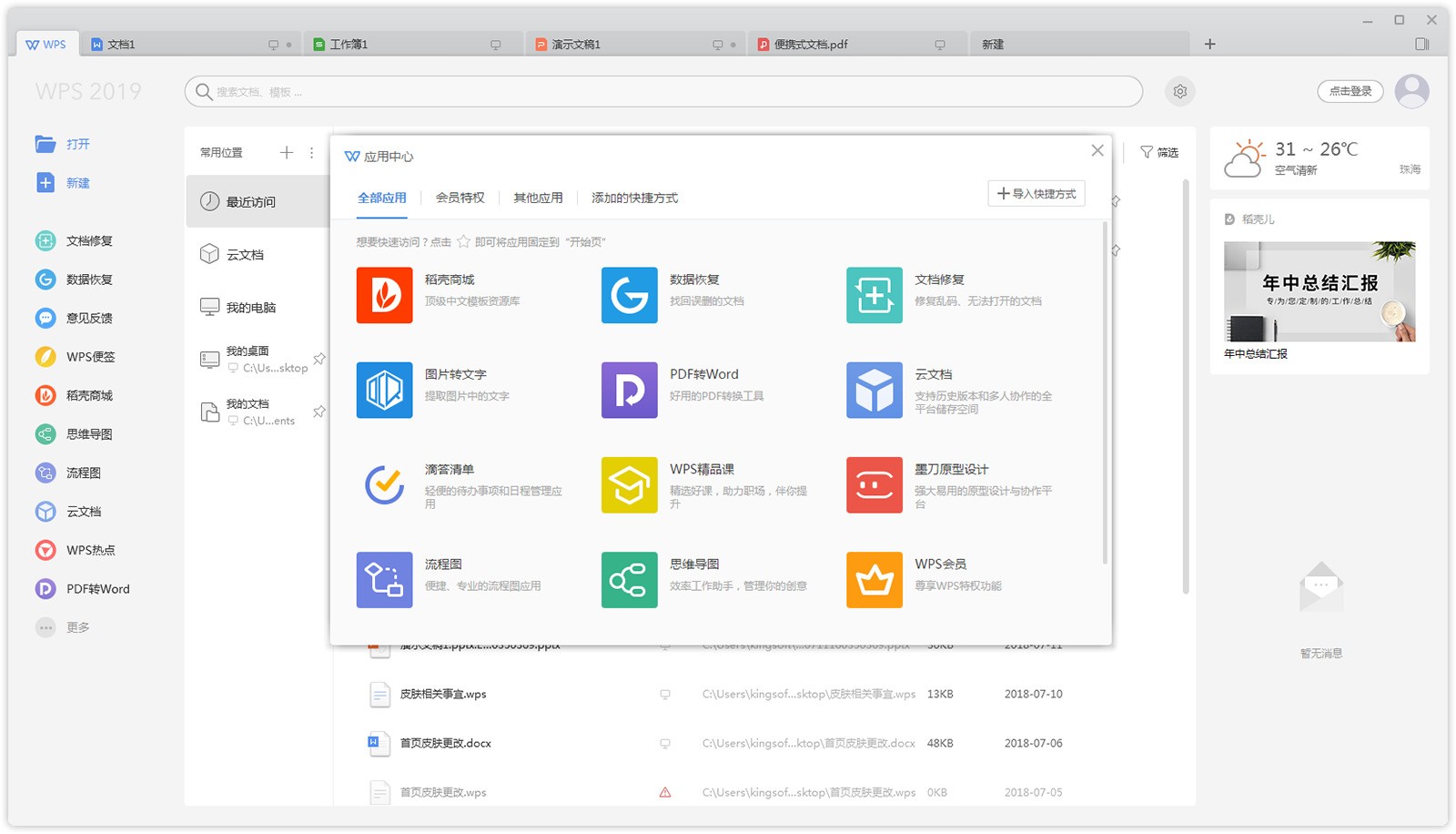
Task: Click 数据恢复 in the left sidebar
Action: [x=75, y=280]
